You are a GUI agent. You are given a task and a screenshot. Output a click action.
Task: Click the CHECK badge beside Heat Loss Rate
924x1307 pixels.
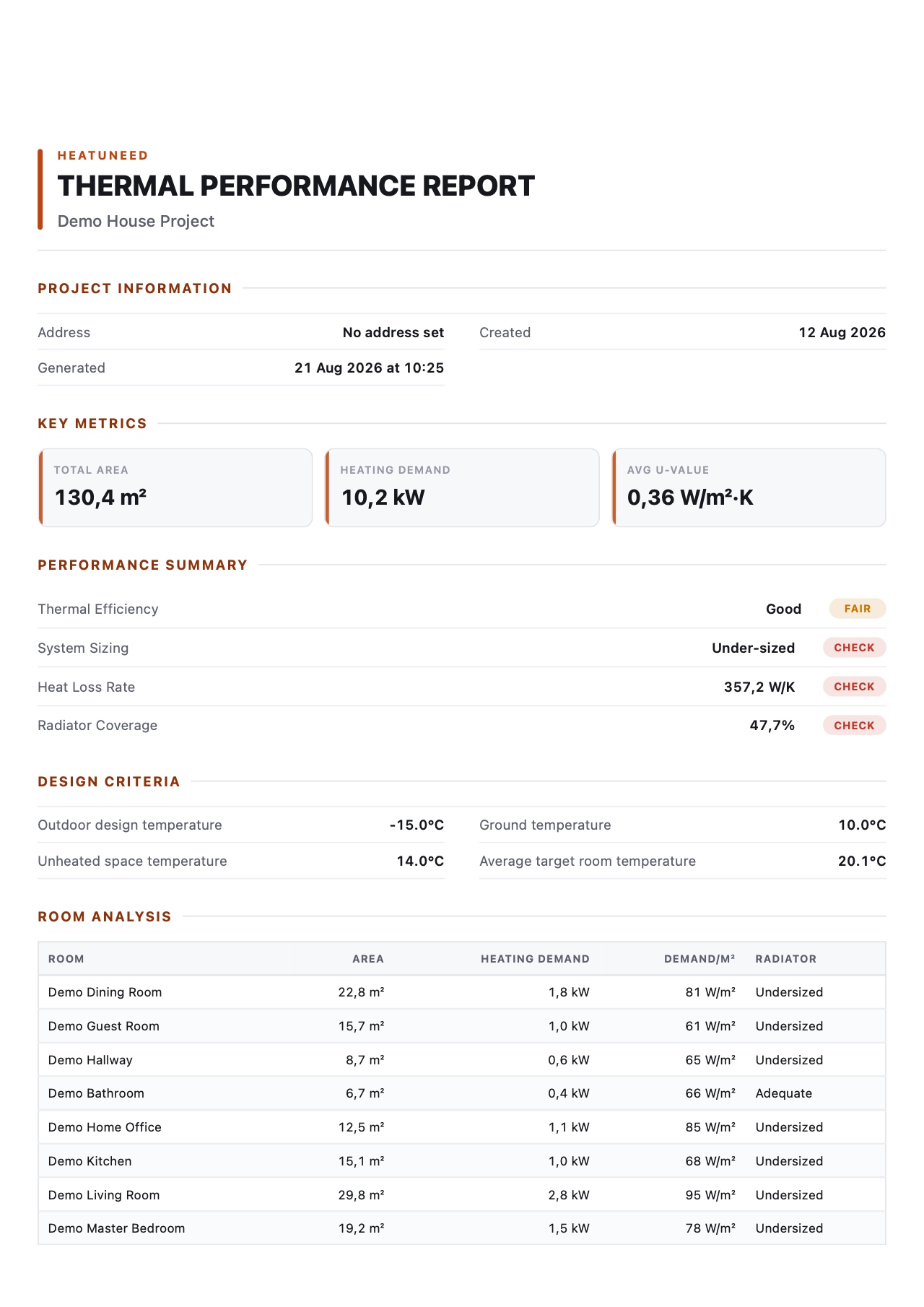point(855,687)
